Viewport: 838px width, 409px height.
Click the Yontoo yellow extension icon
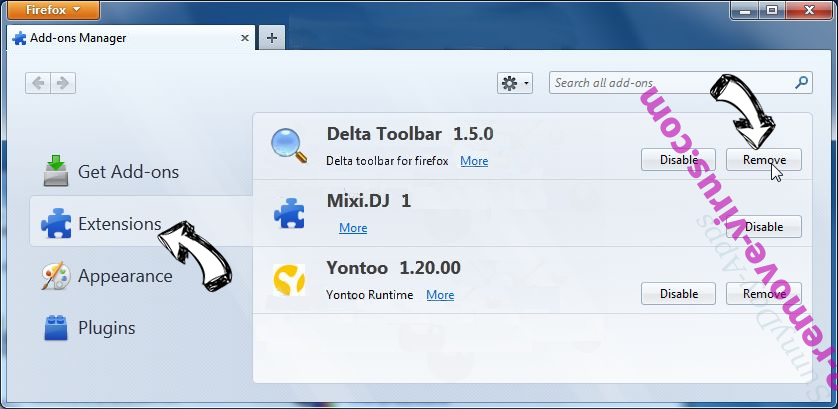[x=289, y=281]
